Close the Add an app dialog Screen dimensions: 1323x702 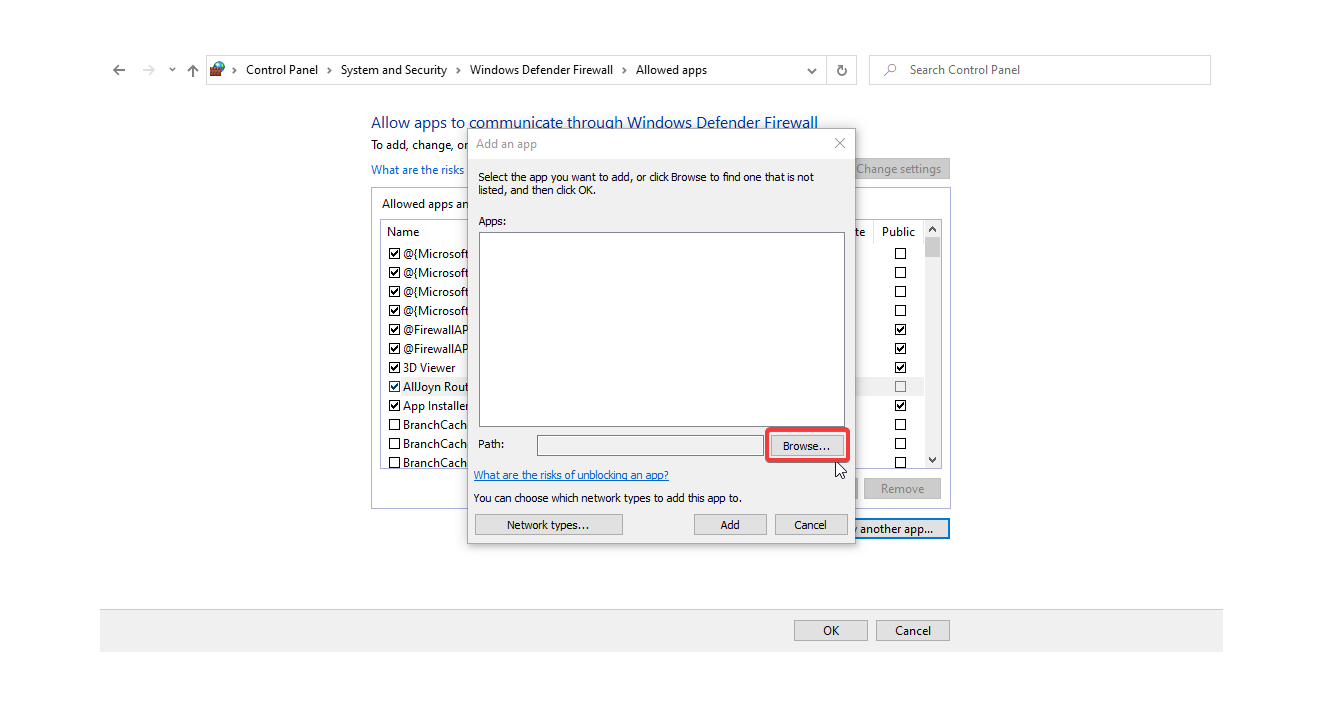pyautogui.click(x=840, y=143)
